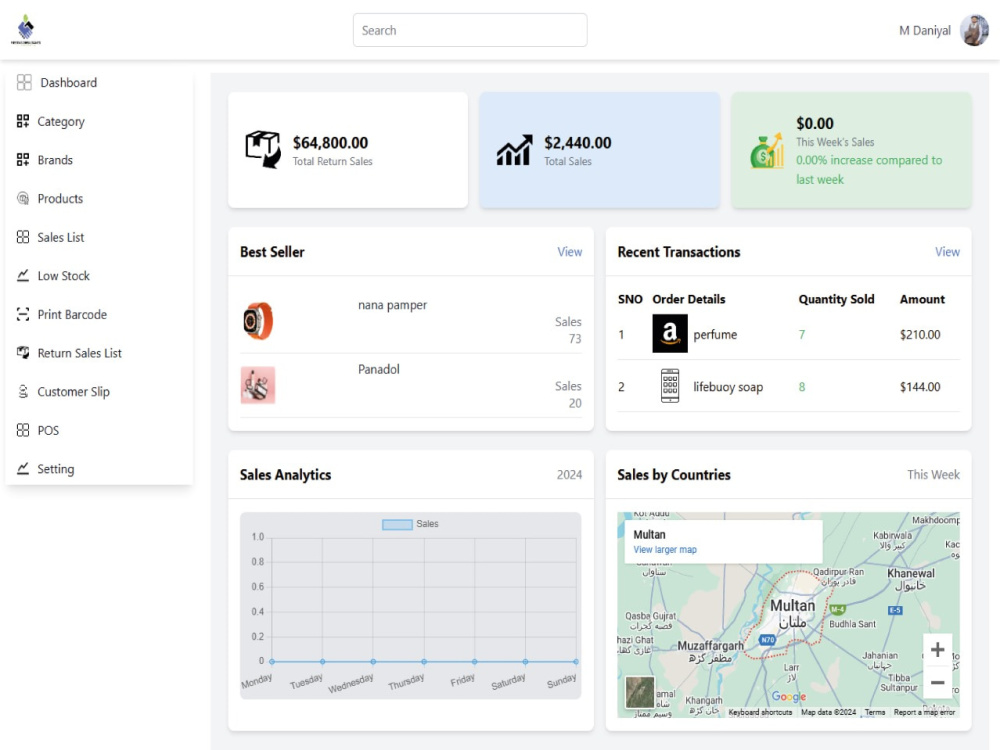Switch map to satellite thumbnail view
The height and width of the screenshot is (750, 1000).
click(640, 693)
